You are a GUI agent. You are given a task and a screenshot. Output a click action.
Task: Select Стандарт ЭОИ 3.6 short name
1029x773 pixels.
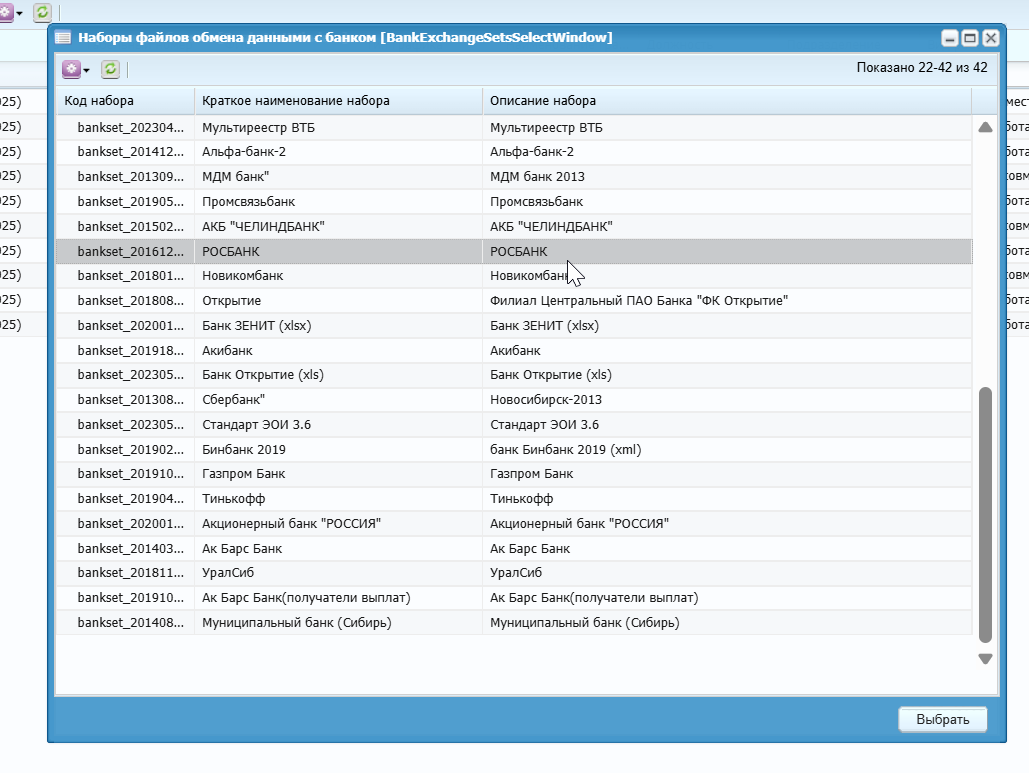pos(338,425)
